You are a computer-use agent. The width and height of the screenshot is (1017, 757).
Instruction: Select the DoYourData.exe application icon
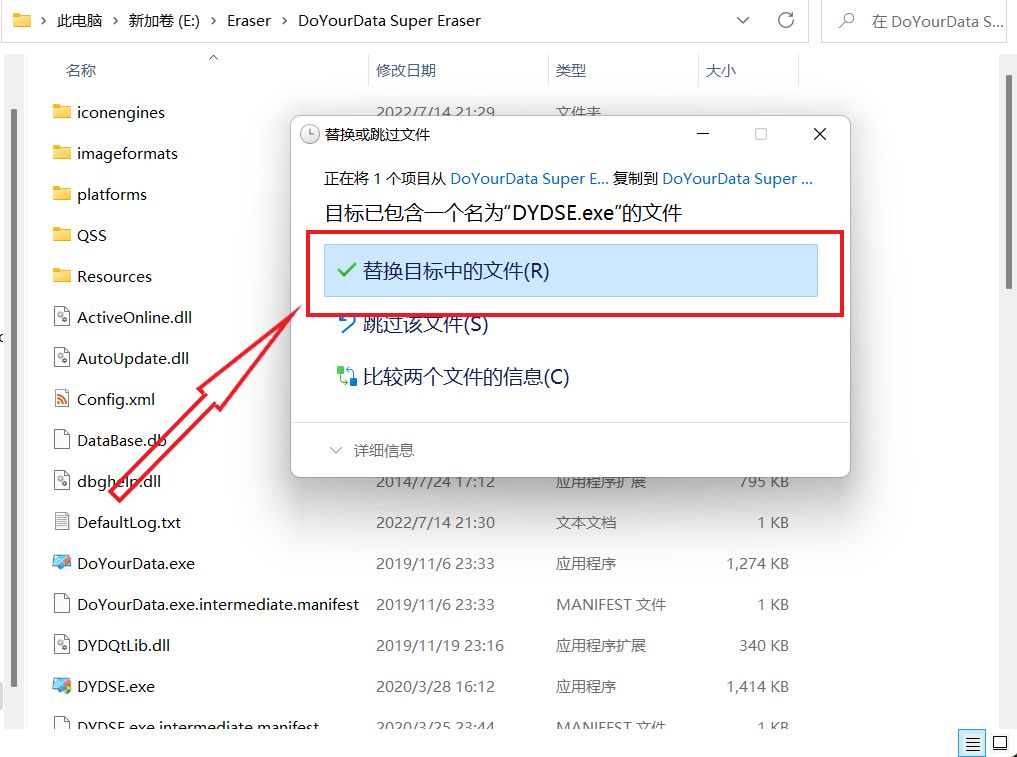62,562
